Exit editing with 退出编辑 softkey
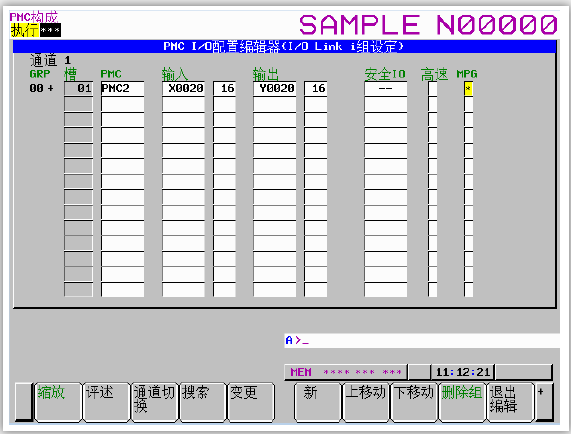The image size is (571, 434). pyautogui.click(x=510, y=402)
